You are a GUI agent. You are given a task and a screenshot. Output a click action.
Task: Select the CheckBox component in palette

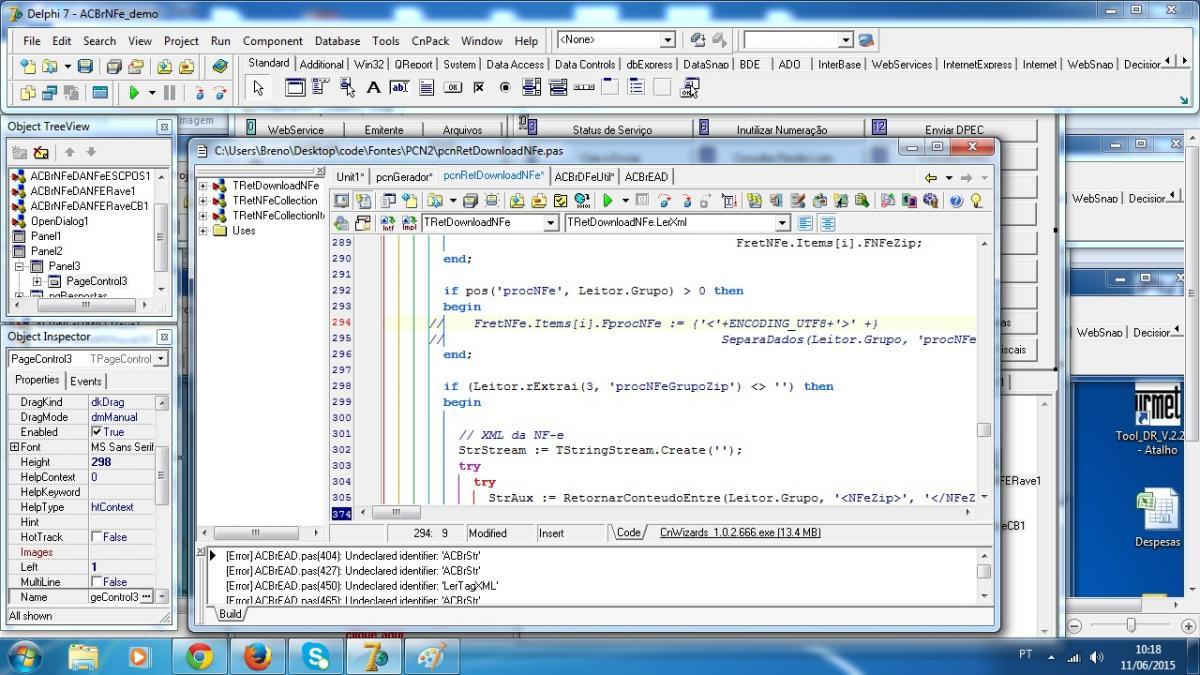click(x=478, y=88)
